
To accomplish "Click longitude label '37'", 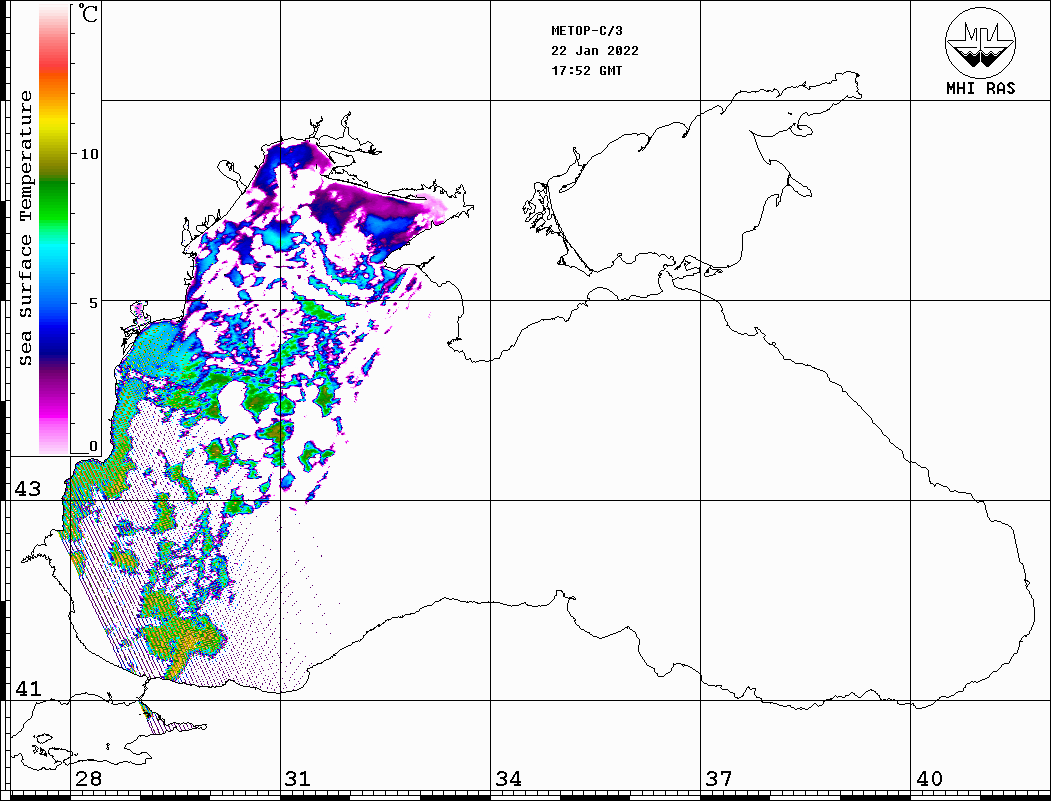I will coord(719,779).
